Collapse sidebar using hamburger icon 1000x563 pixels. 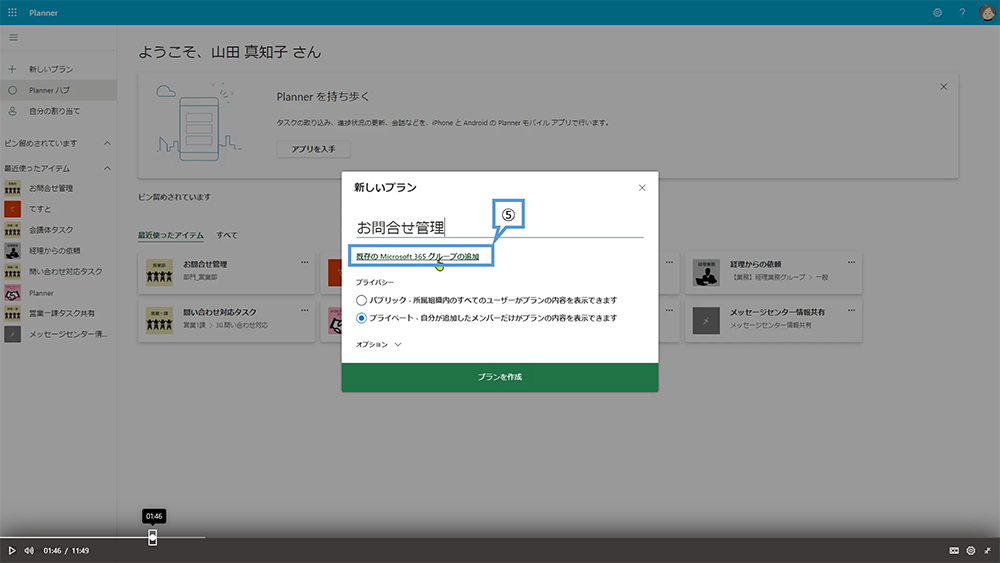click(x=13, y=38)
